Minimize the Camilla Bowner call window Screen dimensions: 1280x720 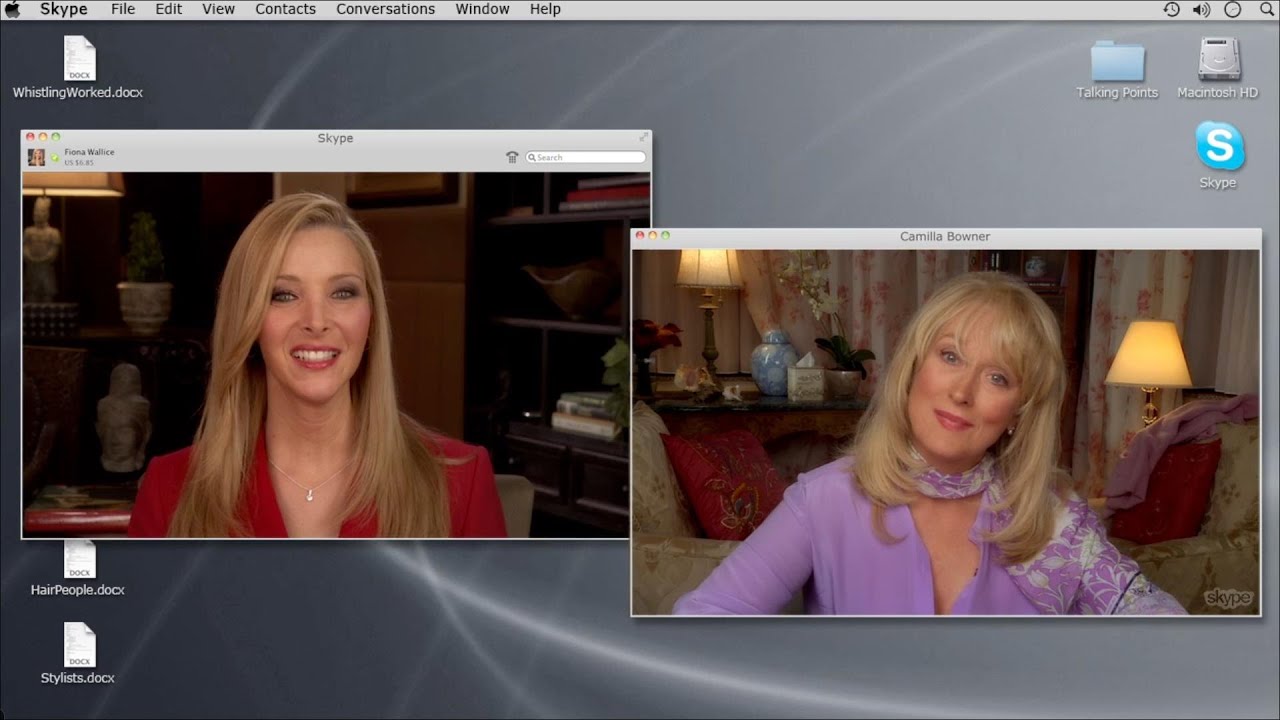click(x=653, y=236)
